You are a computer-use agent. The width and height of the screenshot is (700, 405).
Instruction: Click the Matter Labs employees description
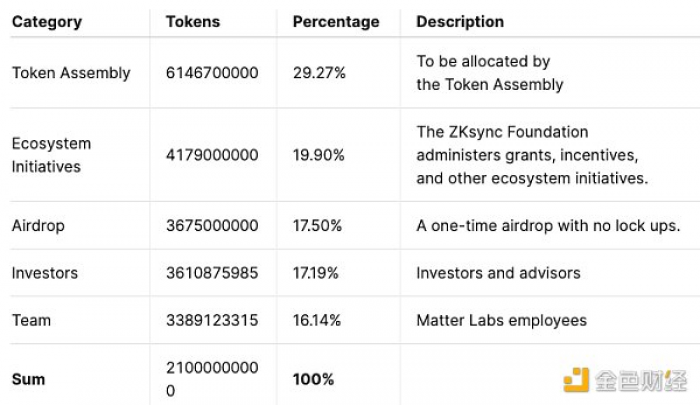tap(501, 320)
